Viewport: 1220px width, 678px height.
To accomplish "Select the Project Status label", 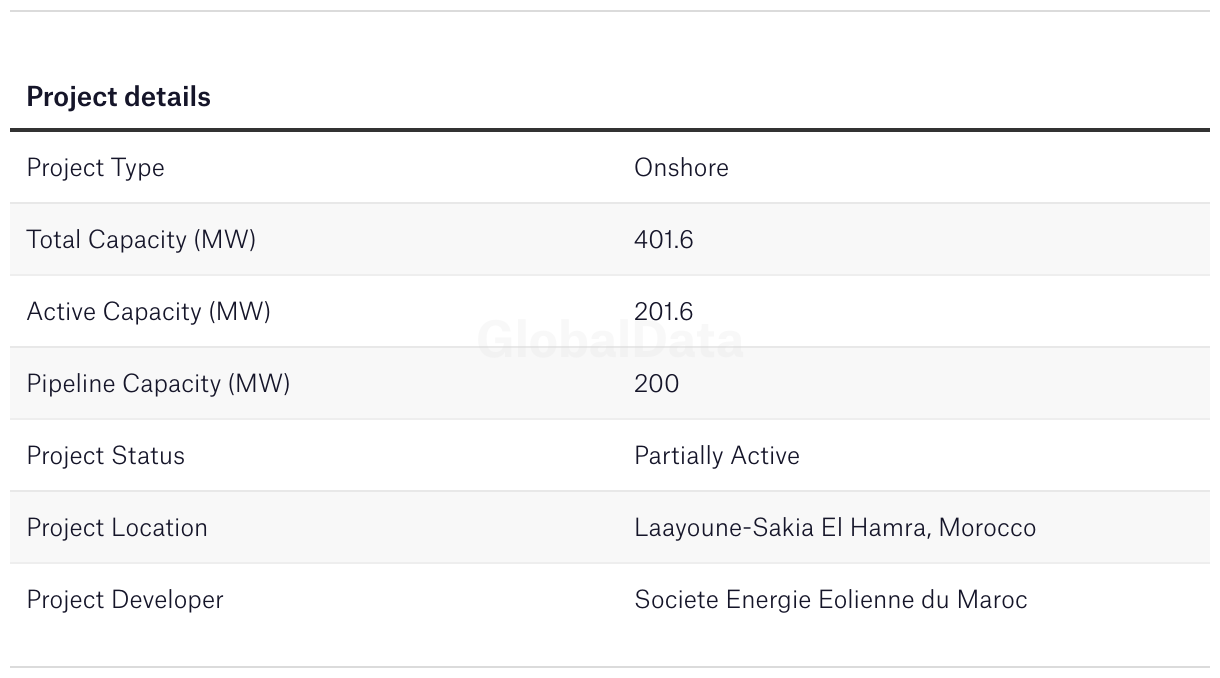I will click(105, 455).
